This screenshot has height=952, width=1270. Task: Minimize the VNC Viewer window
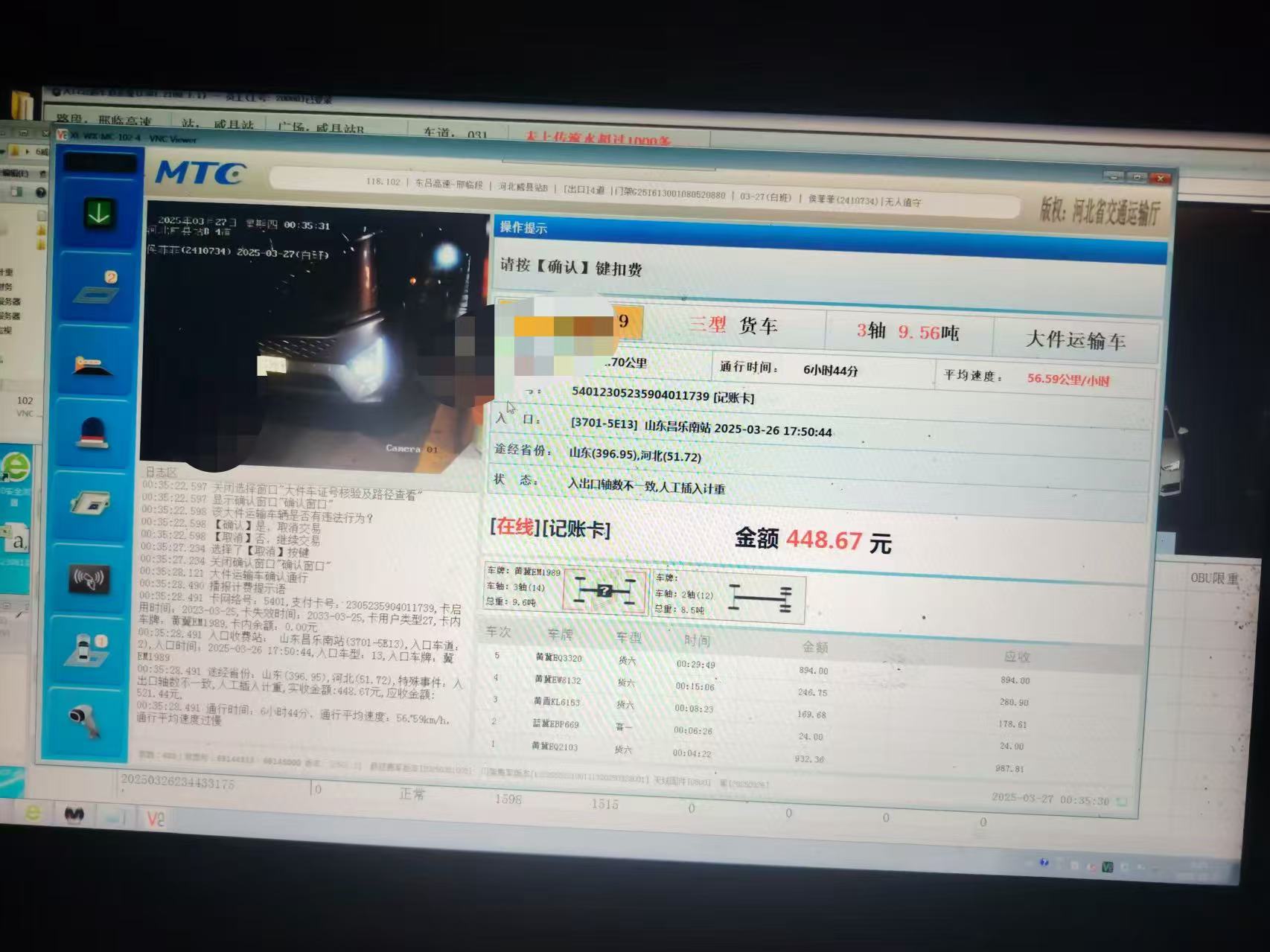tap(1114, 176)
